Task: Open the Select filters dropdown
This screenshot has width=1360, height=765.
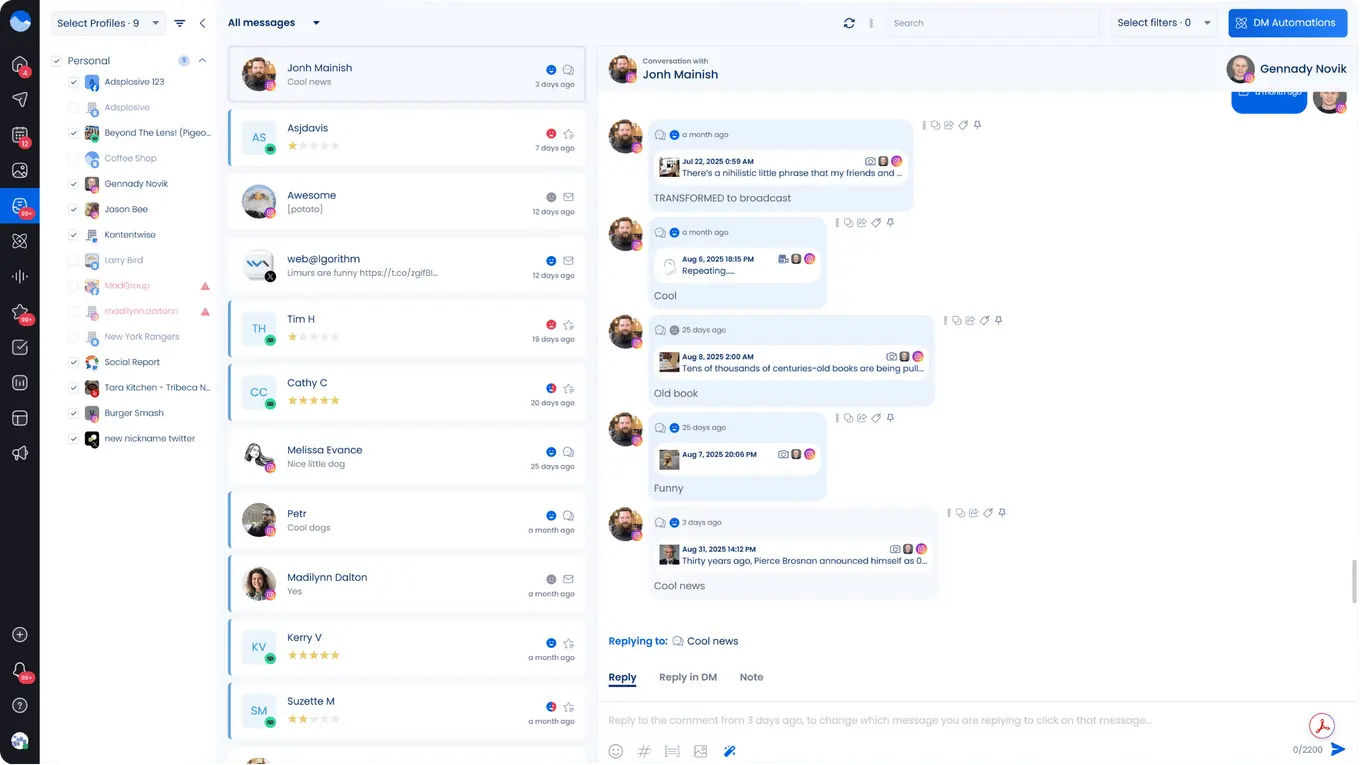Action: (x=1162, y=23)
